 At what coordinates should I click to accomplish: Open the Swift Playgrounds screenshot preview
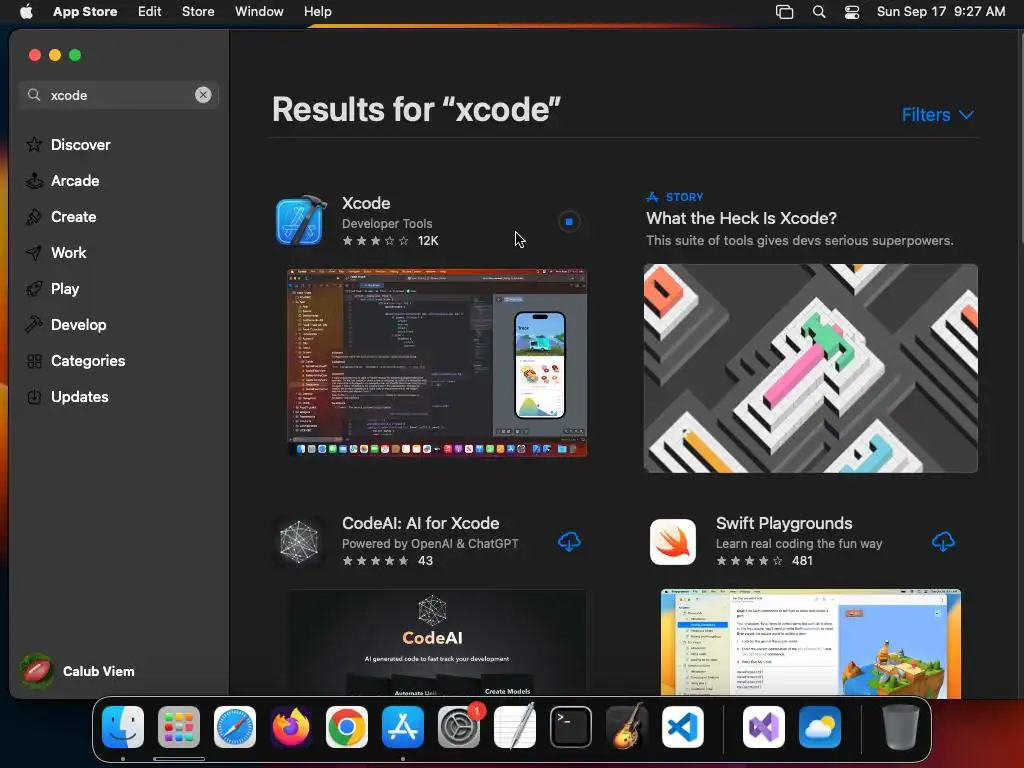point(810,643)
